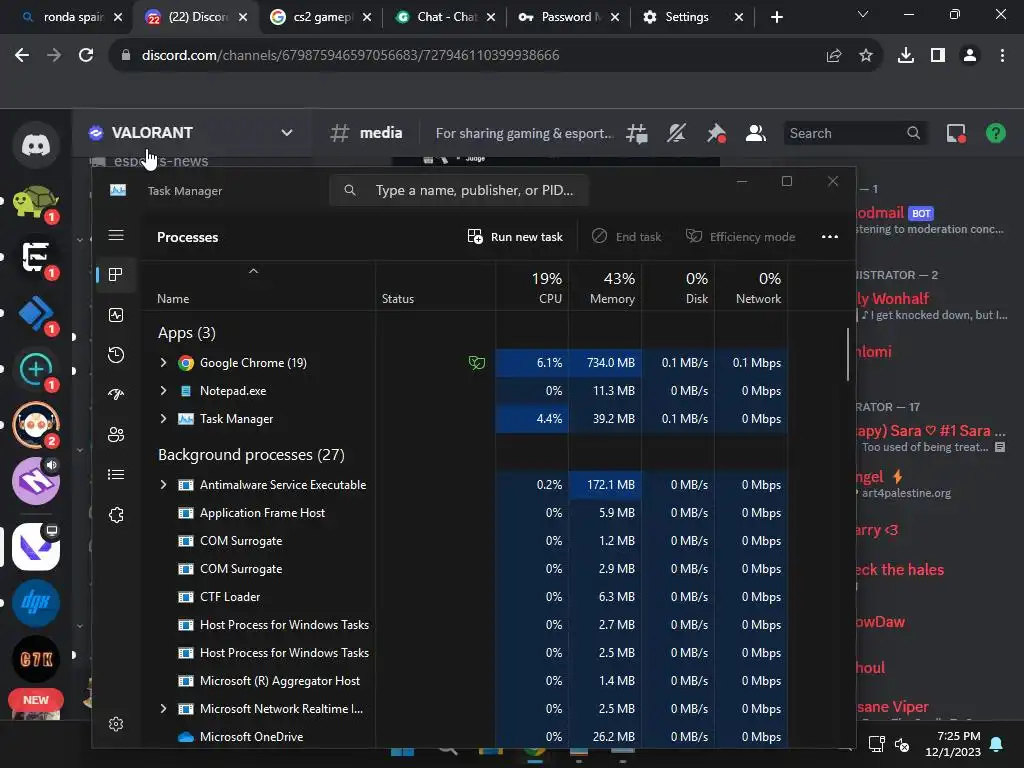The width and height of the screenshot is (1024, 768).
Task: Toggle Discord member list icon
Action: [x=756, y=133]
